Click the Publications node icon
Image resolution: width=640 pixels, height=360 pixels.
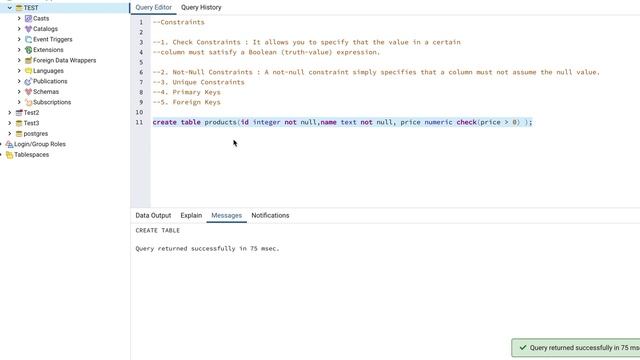[x=28, y=81]
